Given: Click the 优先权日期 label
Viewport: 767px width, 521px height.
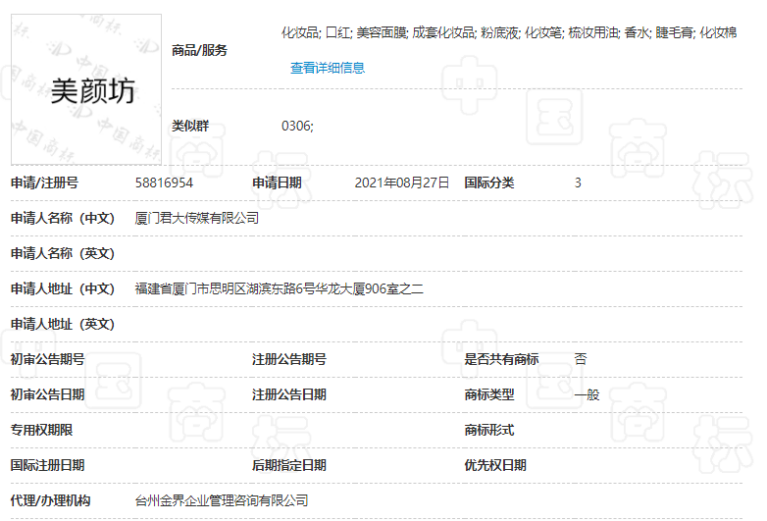Looking at the screenshot, I should pyautogui.click(x=495, y=465).
